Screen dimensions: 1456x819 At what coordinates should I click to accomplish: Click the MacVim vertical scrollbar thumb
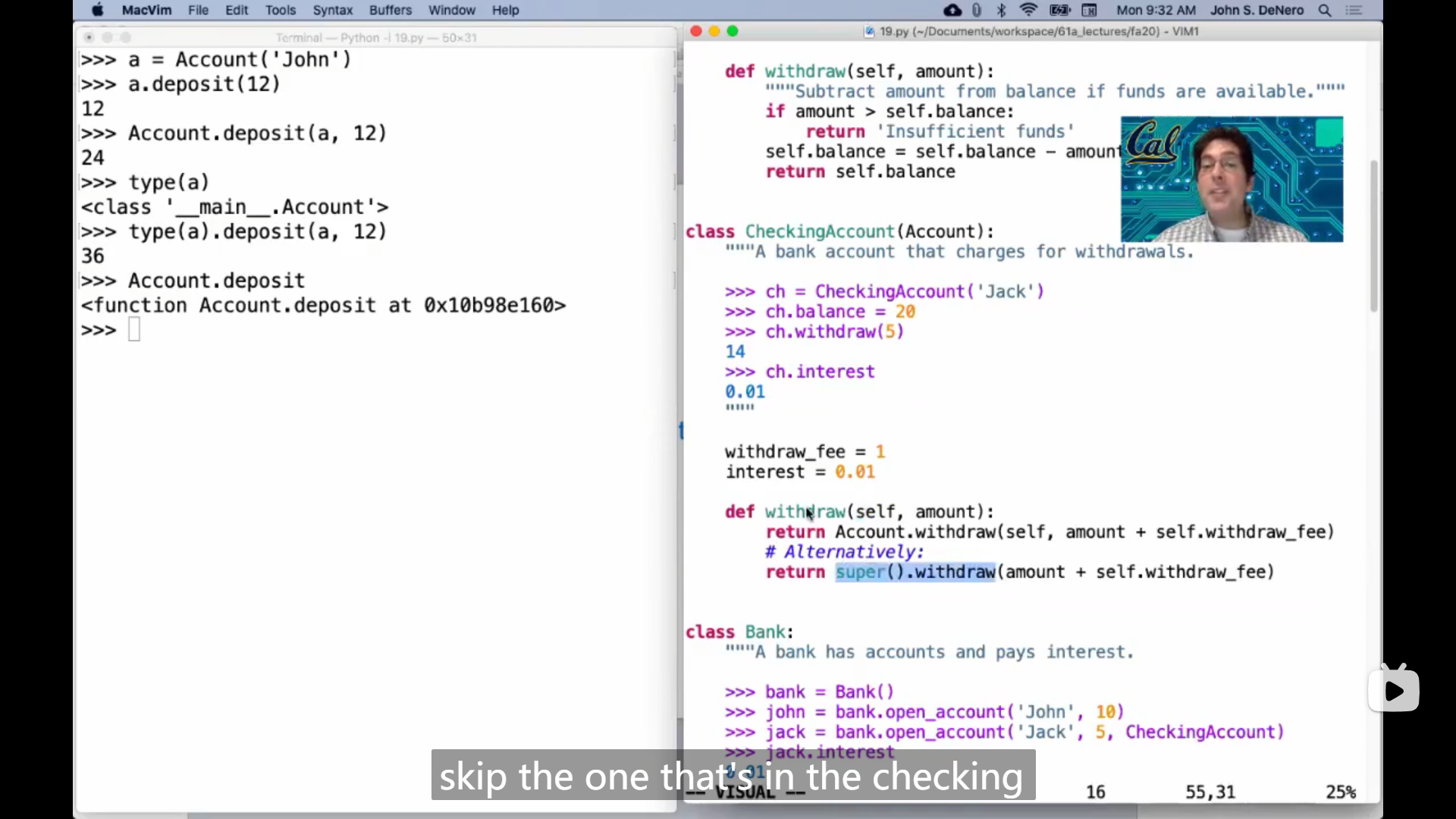[1373, 235]
